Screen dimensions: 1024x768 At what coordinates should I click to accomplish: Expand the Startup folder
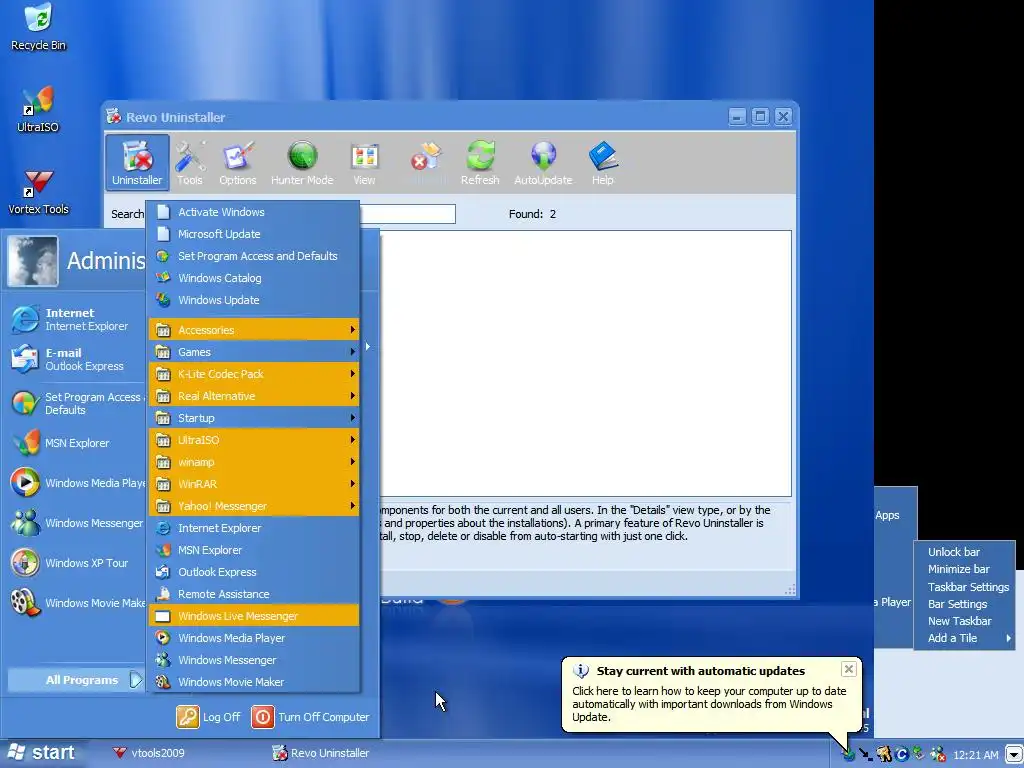click(254, 418)
